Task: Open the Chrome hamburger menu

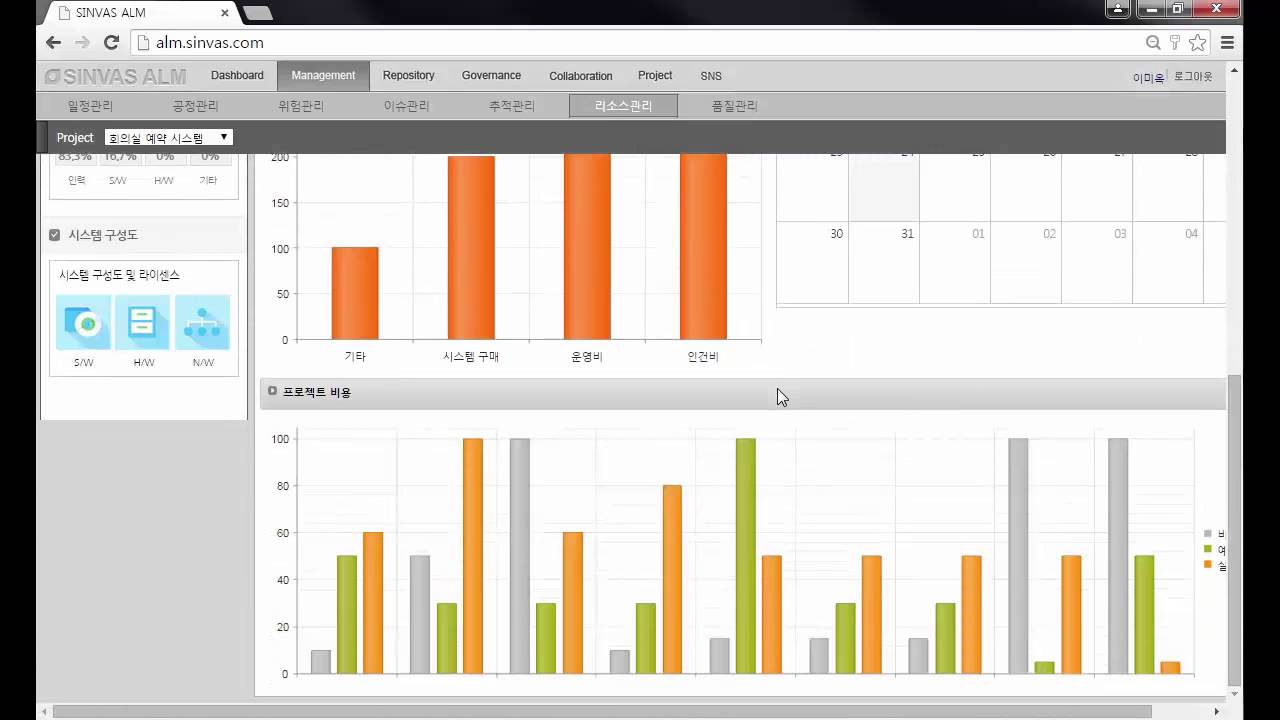Action: (x=1227, y=42)
